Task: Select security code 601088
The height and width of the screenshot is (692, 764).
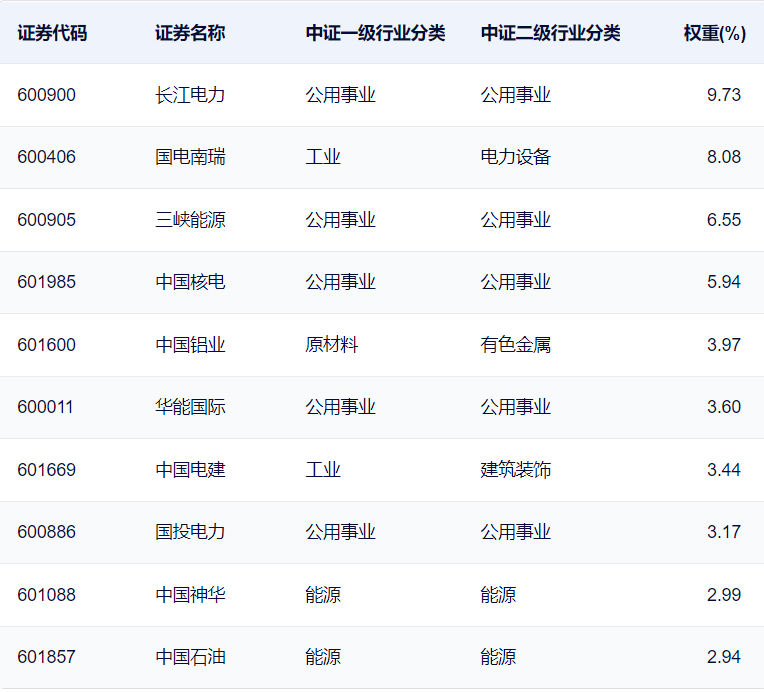Action: pyautogui.click(x=46, y=595)
